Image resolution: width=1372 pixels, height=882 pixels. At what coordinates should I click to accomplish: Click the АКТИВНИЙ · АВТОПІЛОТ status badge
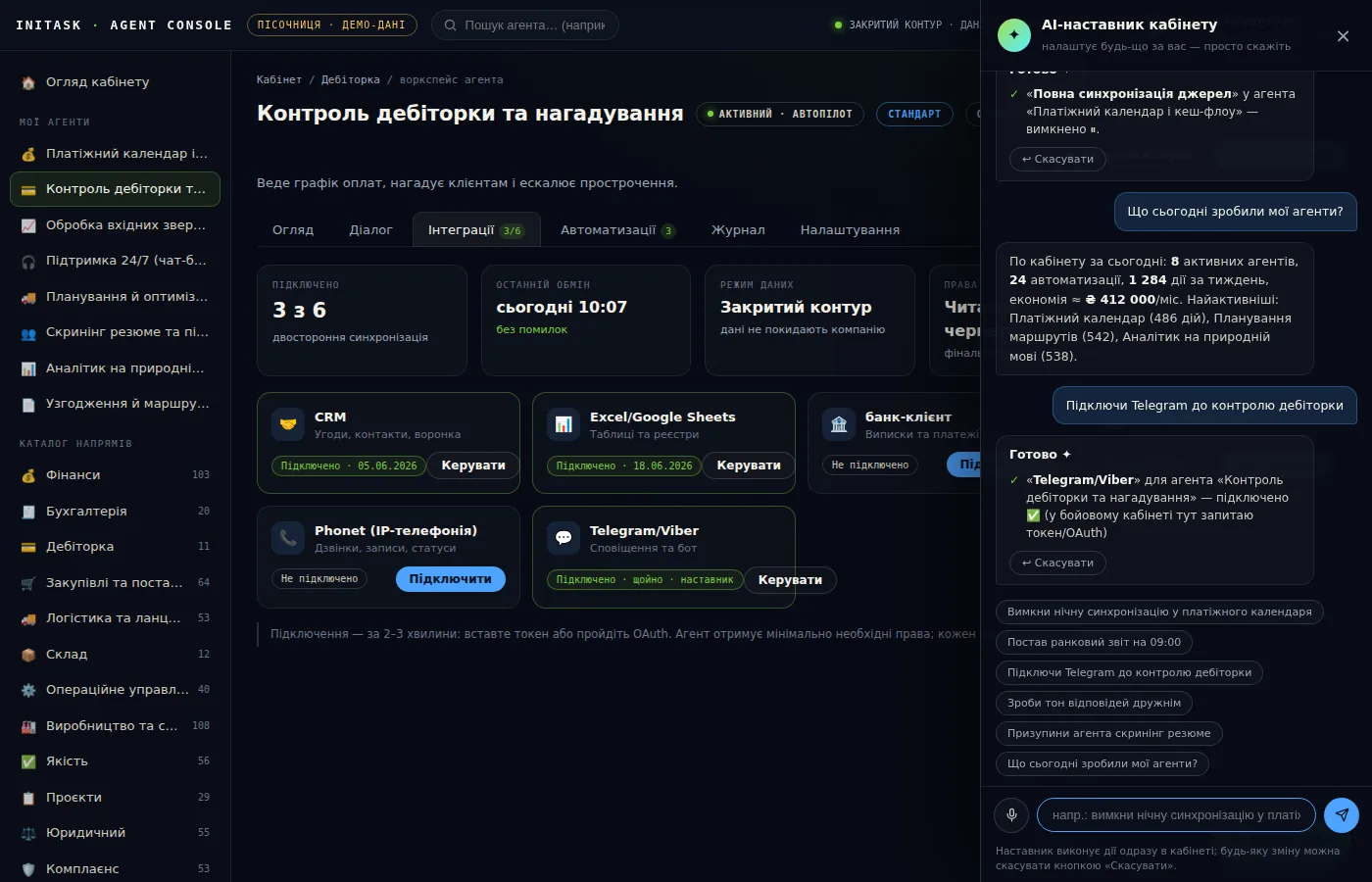[x=780, y=115]
